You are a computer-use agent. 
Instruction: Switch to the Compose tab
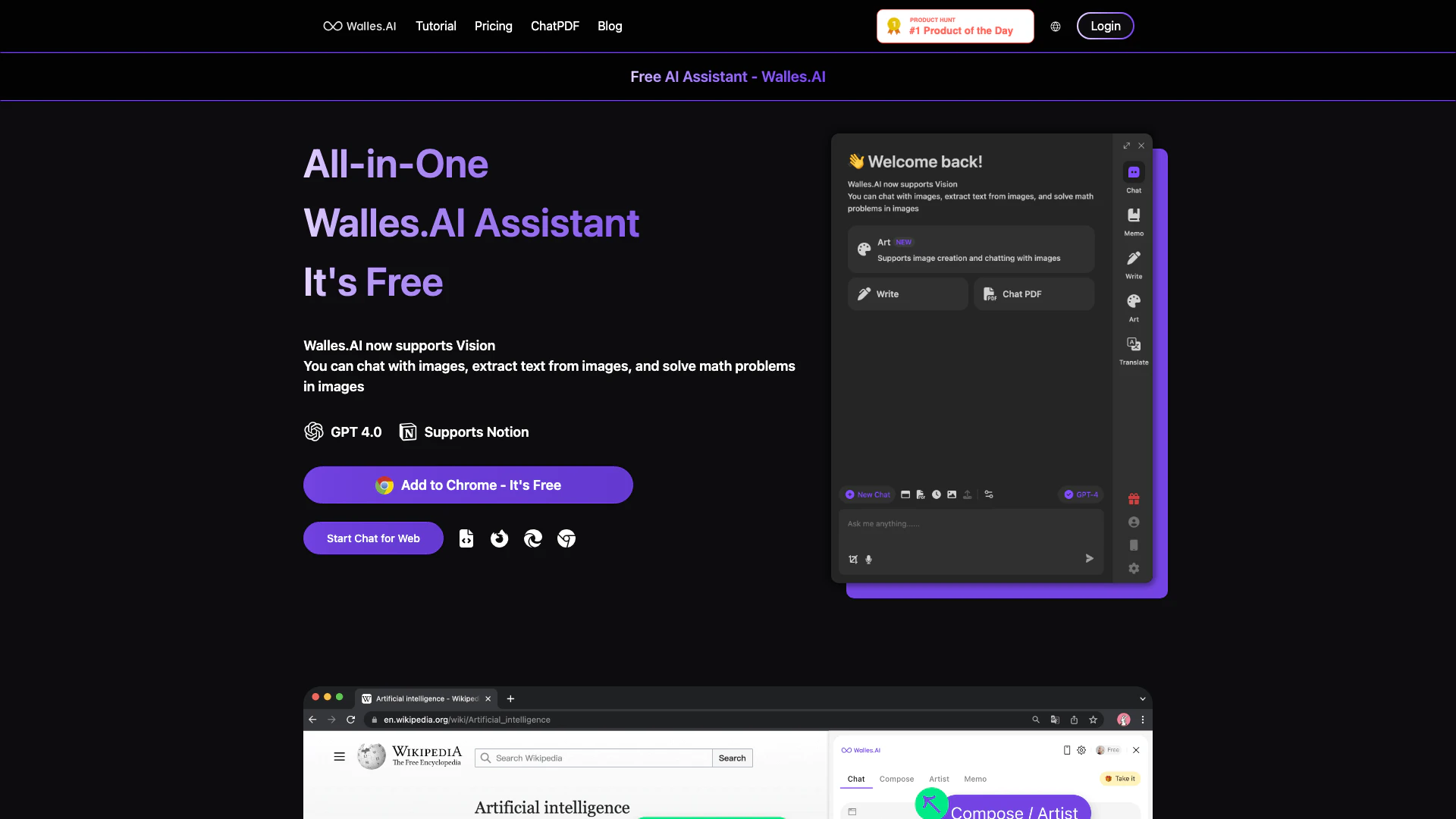point(896,779)
